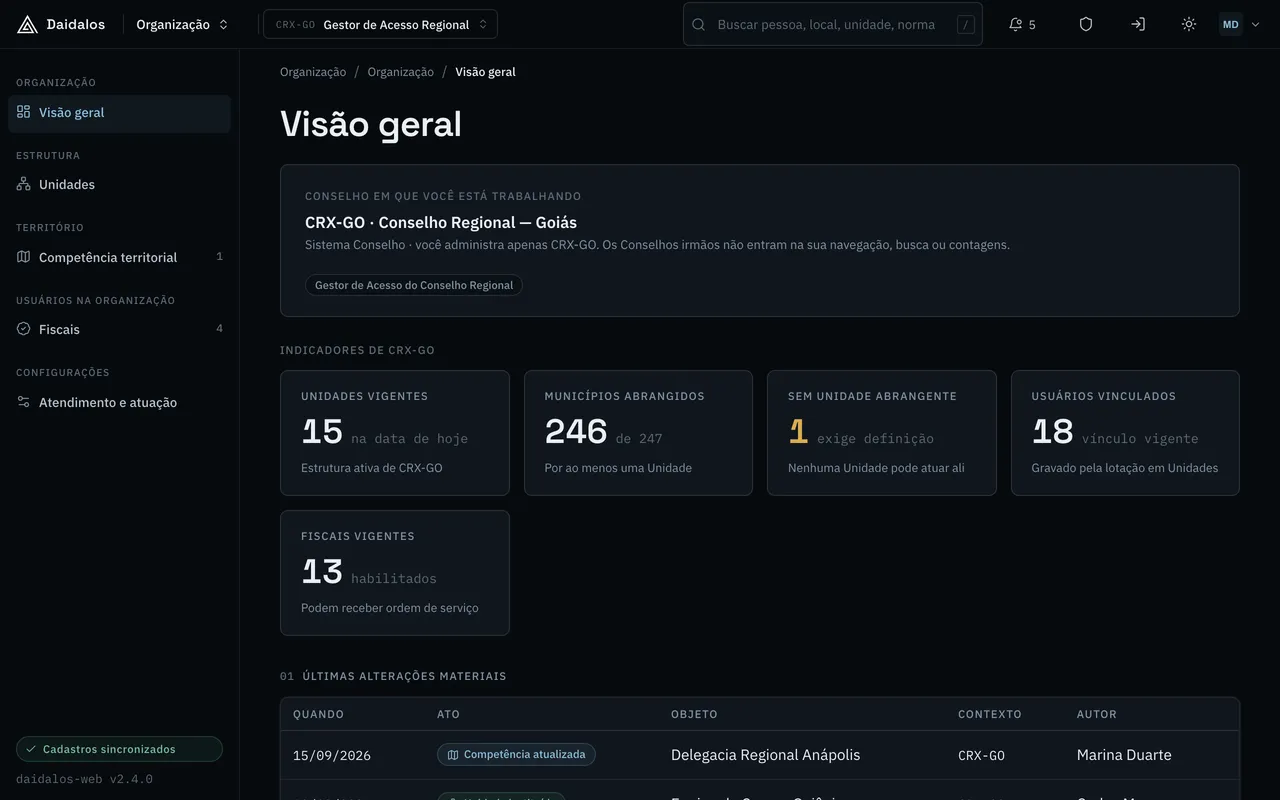Go to Visão geral in the sidebar
The width and height of the screenshot is (1280, 800).
tap(119, 113)
